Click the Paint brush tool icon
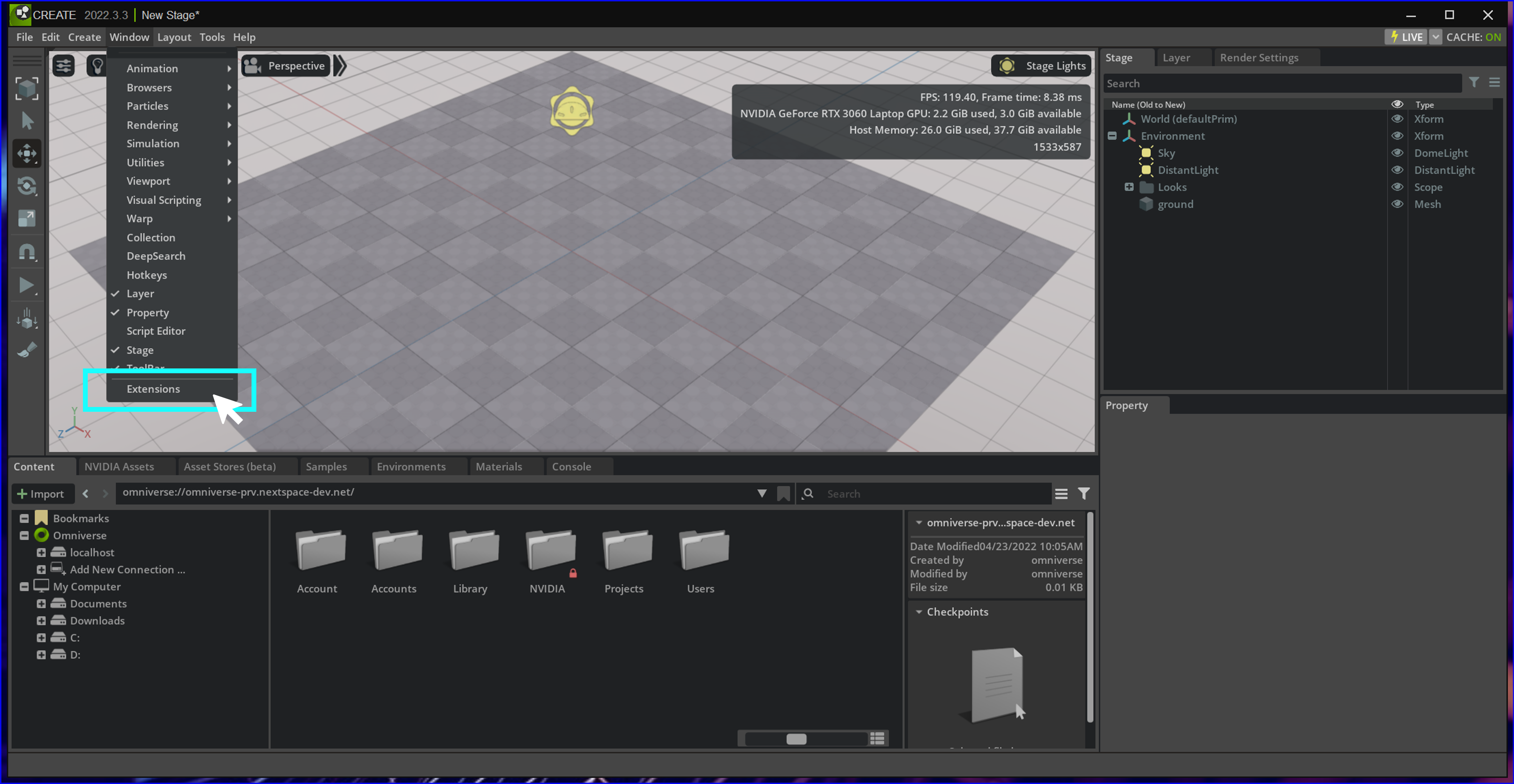Screen dimensions: 1514x784 pyautogui.click(x=26, y=350)
